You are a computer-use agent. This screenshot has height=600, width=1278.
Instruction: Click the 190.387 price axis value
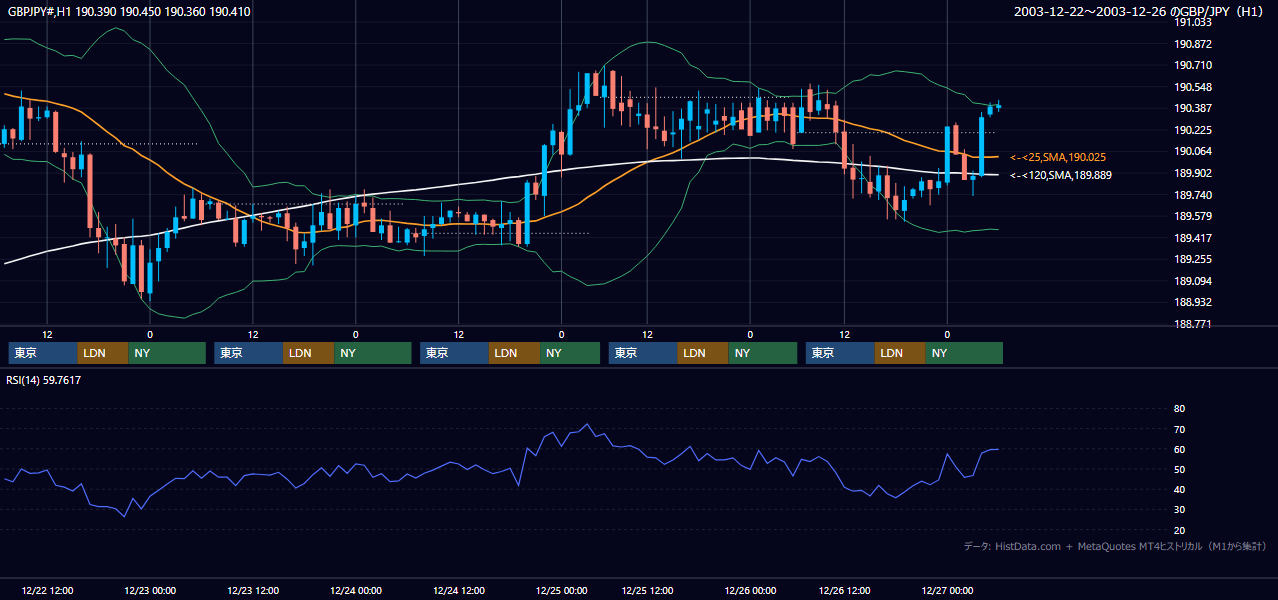pos(1193,108)
